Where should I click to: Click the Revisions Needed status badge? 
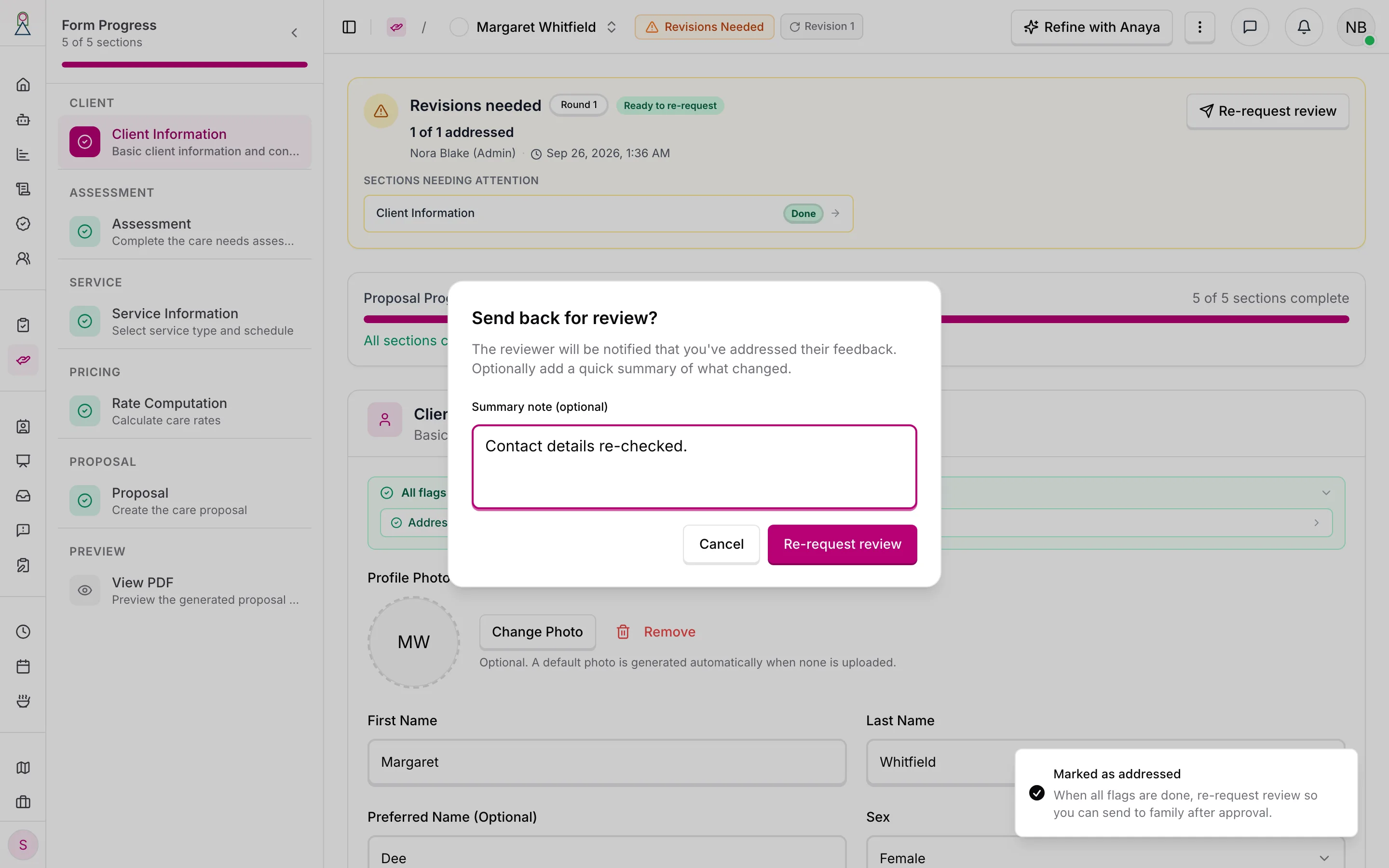(704, 27)
